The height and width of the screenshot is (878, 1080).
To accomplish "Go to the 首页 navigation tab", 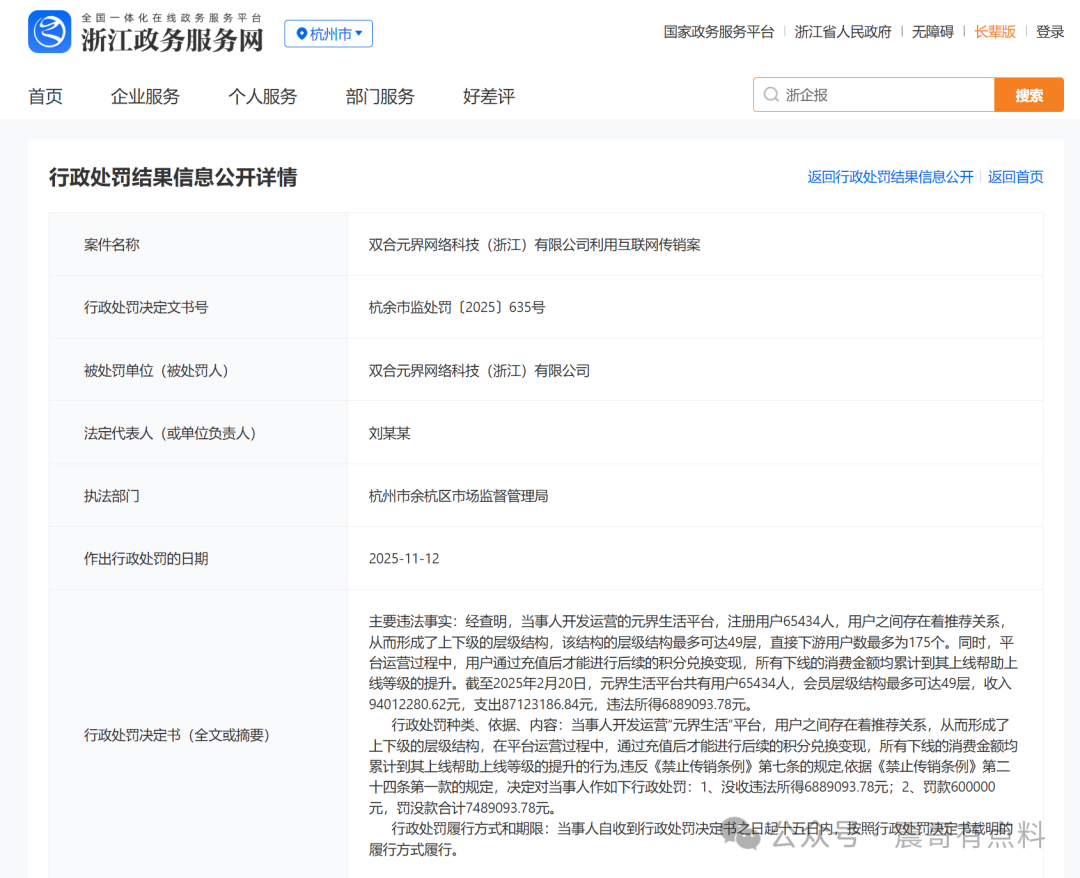I will point(45,96).
